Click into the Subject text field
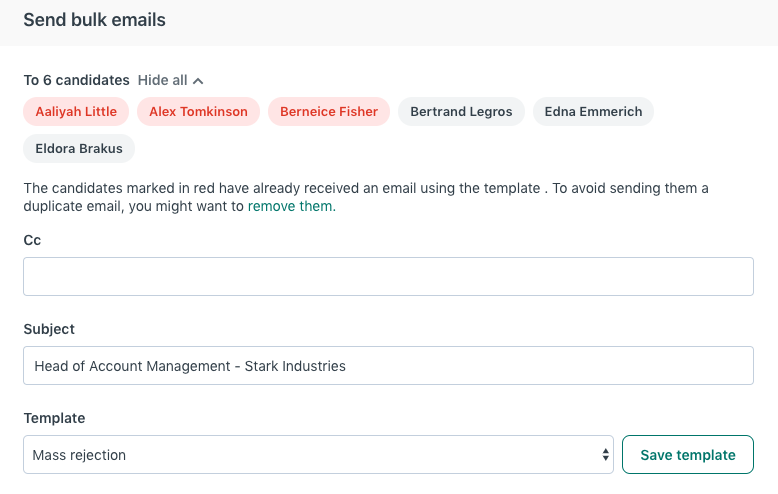Viewport: 778px width, 494px height. tap(389, 366)
